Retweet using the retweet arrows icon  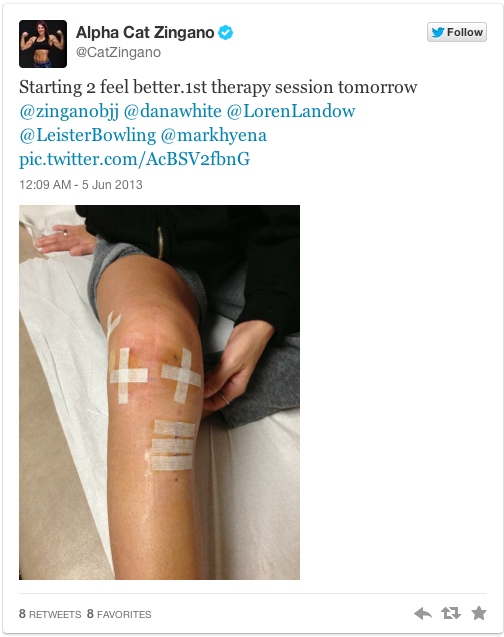(x=451, y=613)
